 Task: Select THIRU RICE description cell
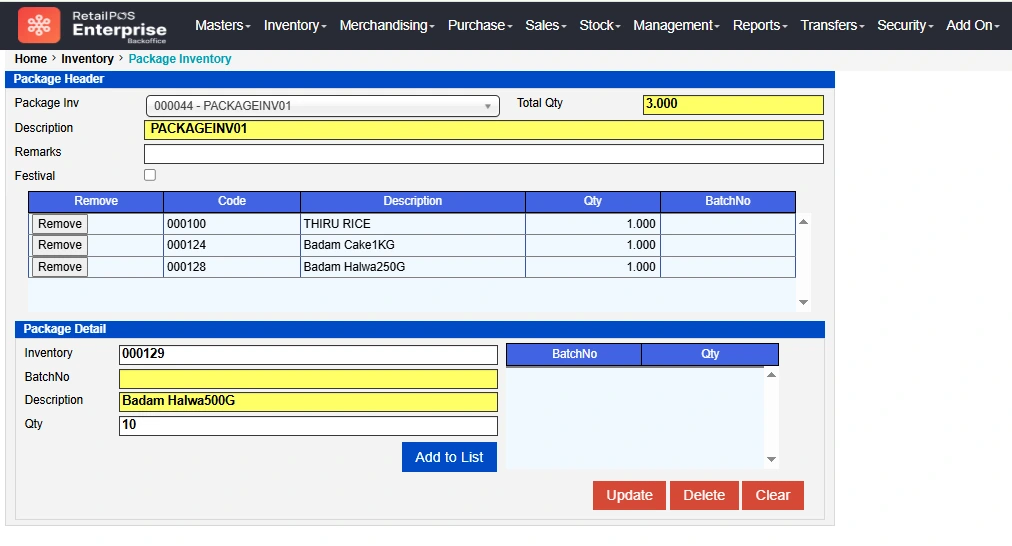pyautogui.click(x=413, y=224)
